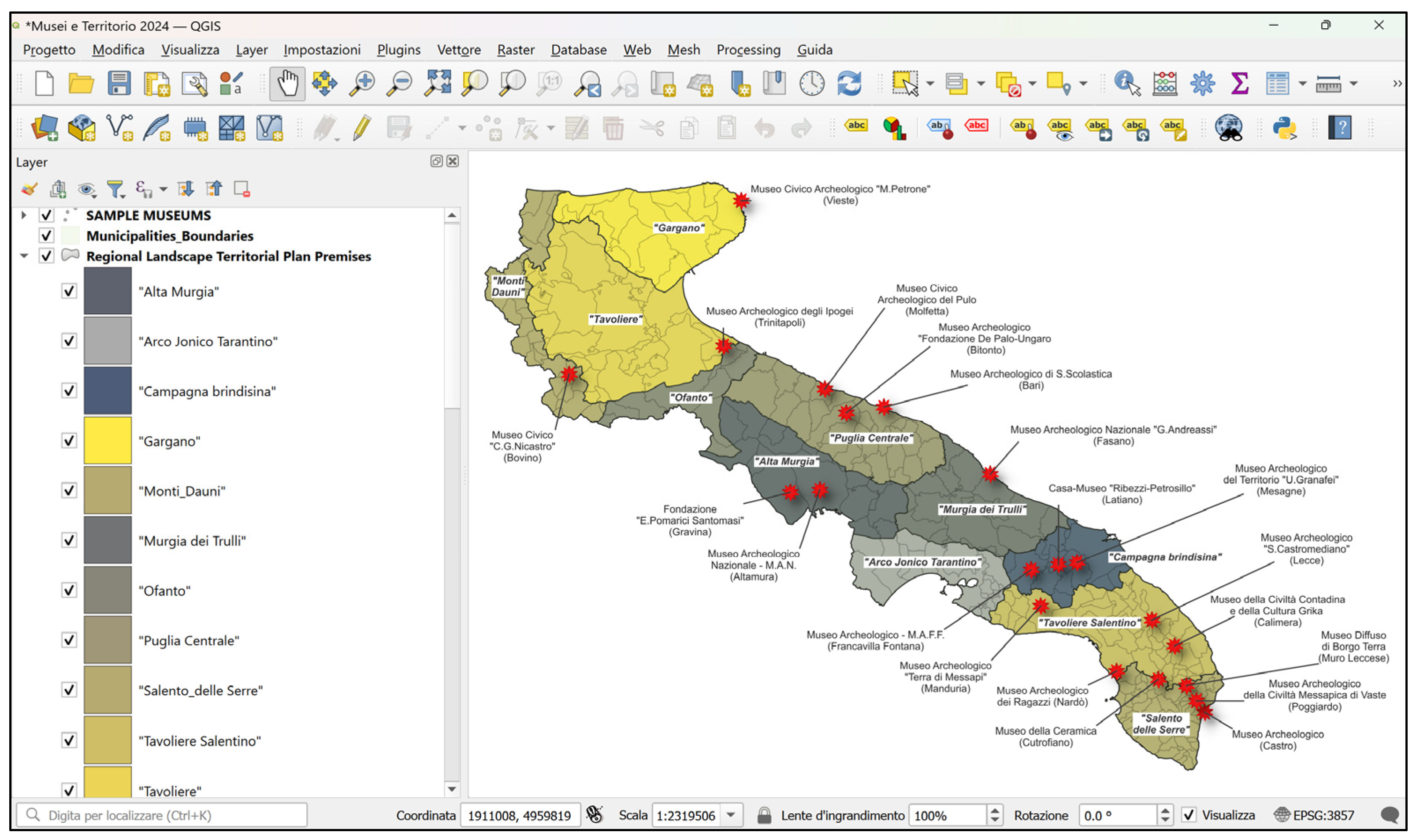Viewport: 1416px width, 840px height.
Task: Uncheck the SAMPLE MUSEUMS layer checkbox
Action: click(x=46, y=216)
